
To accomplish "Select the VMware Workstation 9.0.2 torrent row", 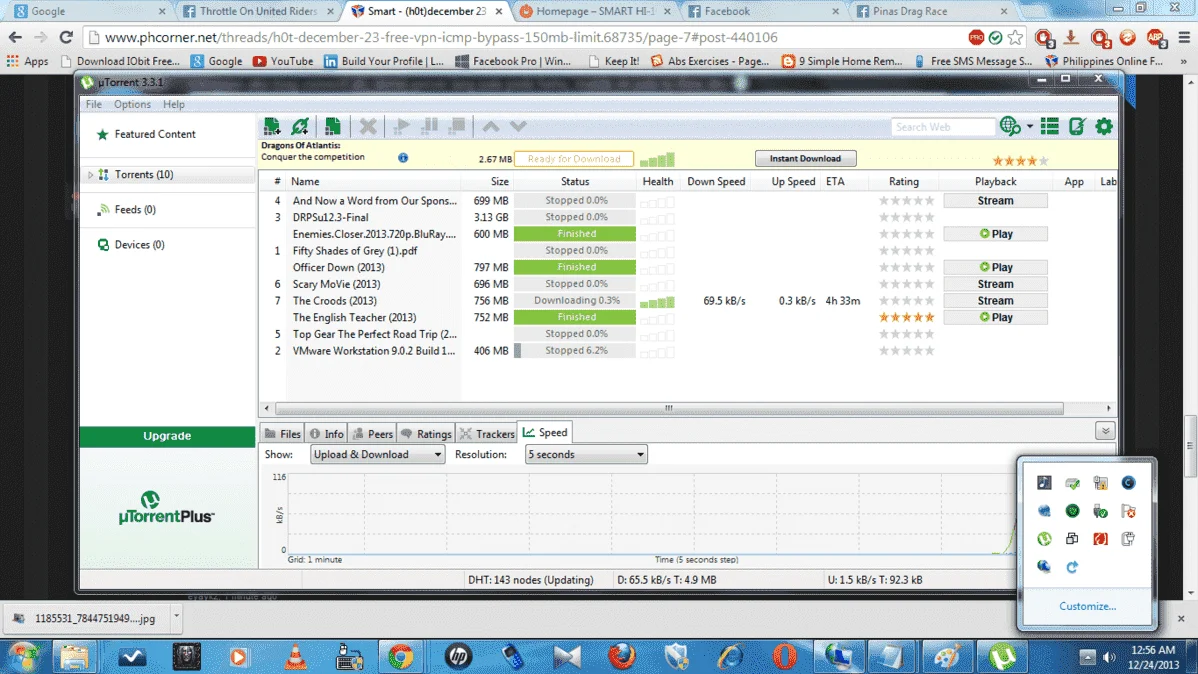I will (x=688, y=351).
